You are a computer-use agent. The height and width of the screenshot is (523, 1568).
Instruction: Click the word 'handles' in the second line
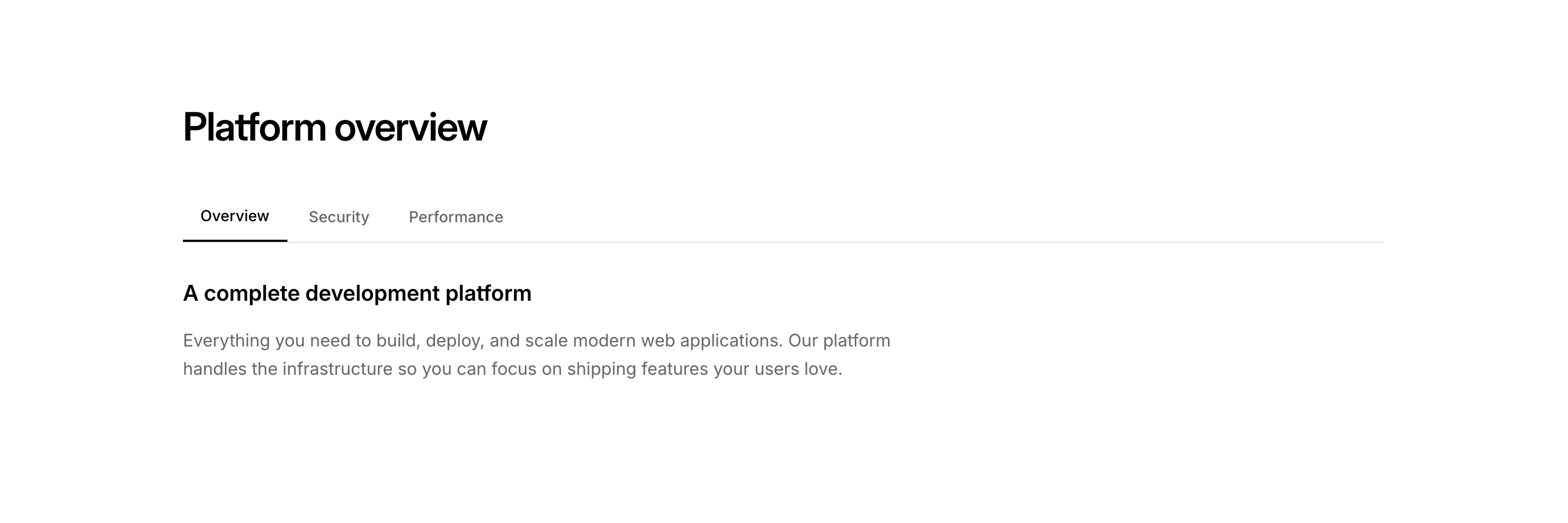coord(215,369)
